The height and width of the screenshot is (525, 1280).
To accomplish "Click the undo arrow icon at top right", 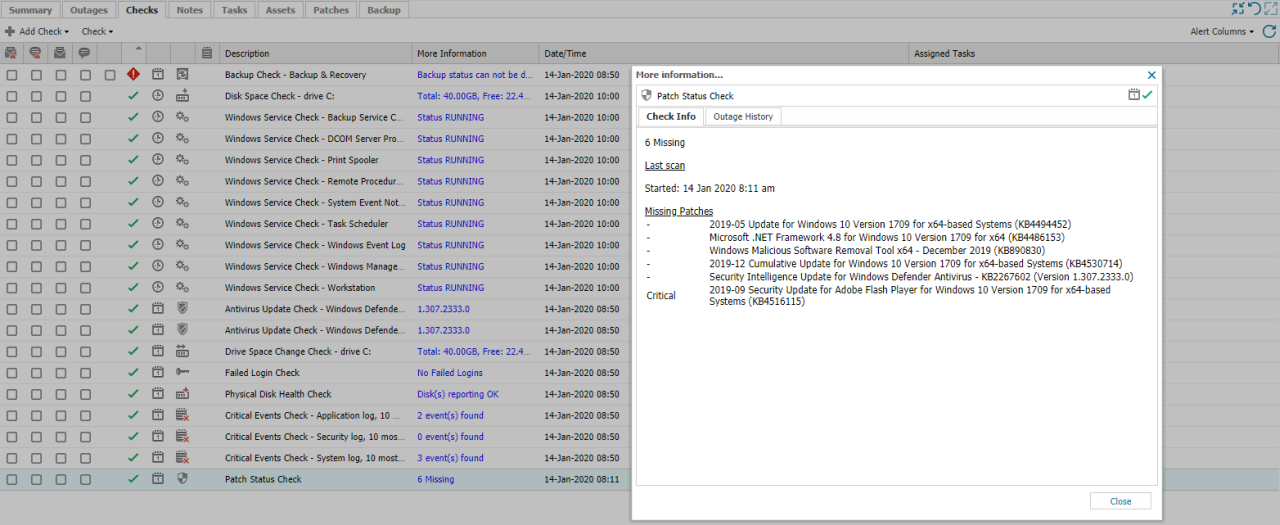I will point(1254,9).
